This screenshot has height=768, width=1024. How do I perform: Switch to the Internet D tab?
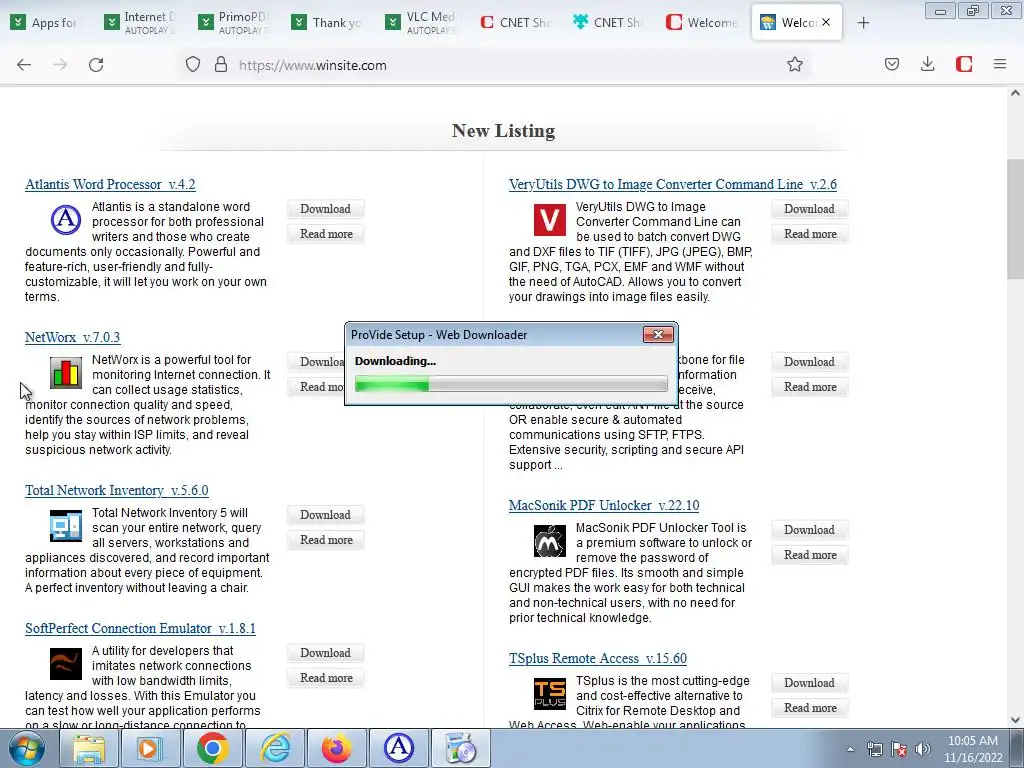point(140,23)
